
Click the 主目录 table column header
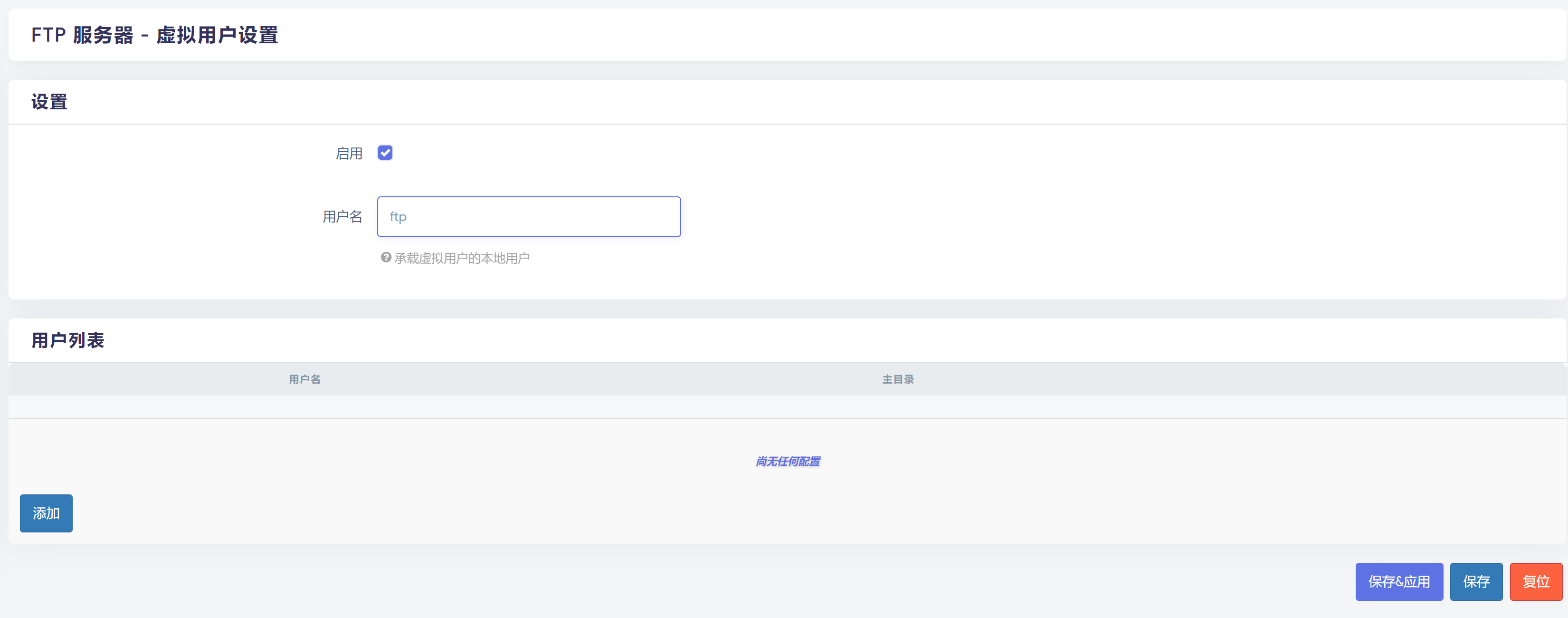898,380
